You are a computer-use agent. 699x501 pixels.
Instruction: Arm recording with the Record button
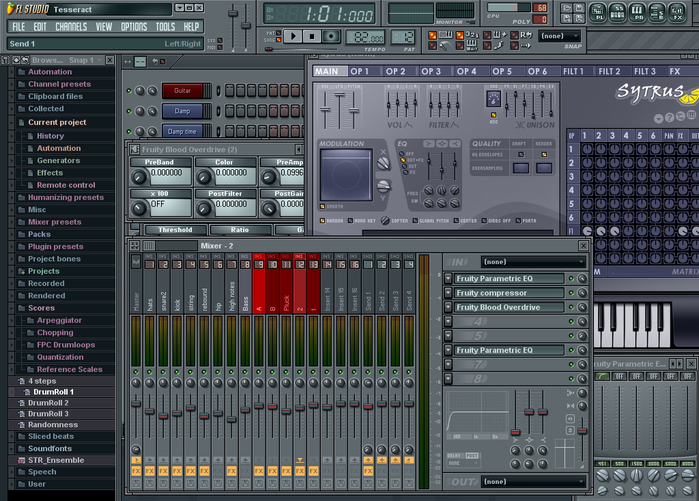pyautogui.click(x=331, y=36)
